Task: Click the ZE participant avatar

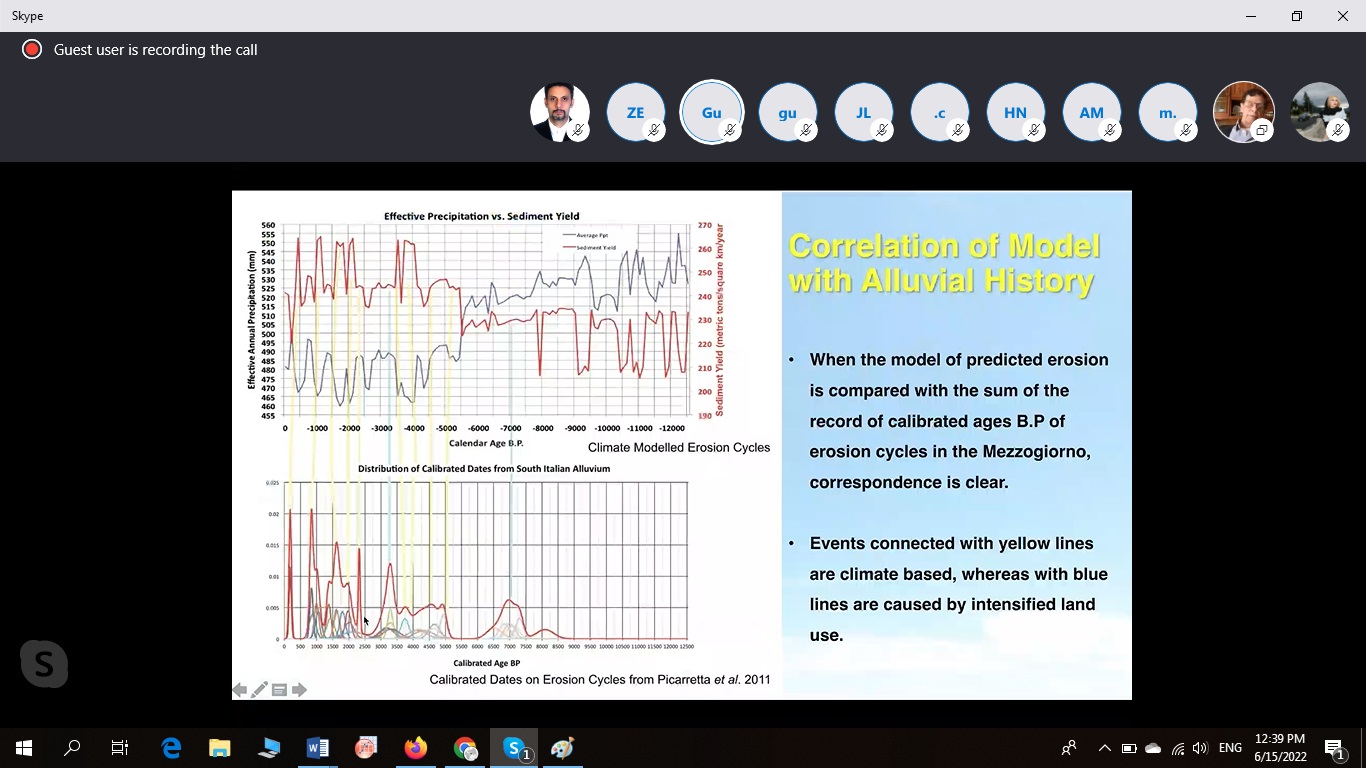Action: [x=635, y=112]
